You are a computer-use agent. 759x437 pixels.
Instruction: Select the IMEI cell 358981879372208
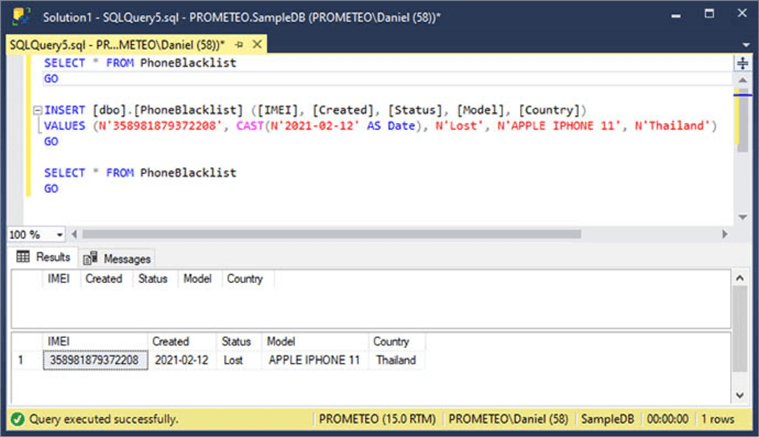[95, 360]
